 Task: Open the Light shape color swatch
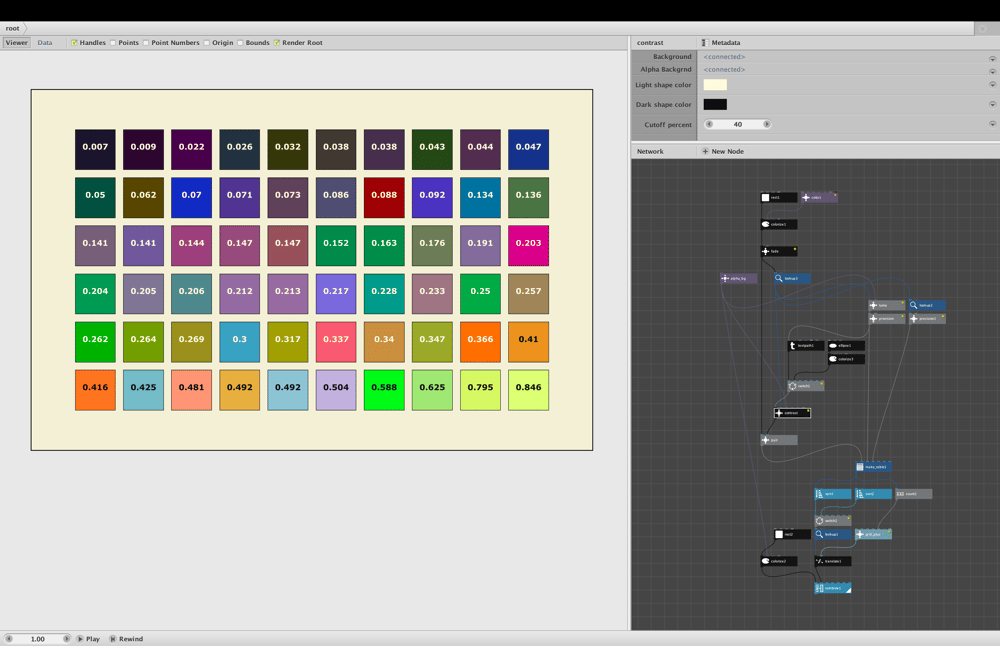tap(715, 85)
